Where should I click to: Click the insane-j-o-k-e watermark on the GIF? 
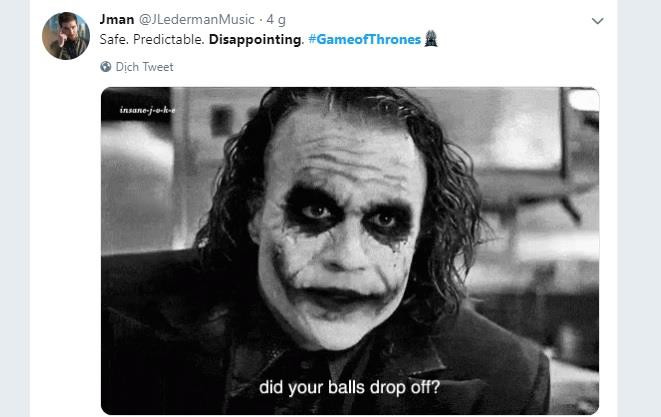(x=147, y=110)
